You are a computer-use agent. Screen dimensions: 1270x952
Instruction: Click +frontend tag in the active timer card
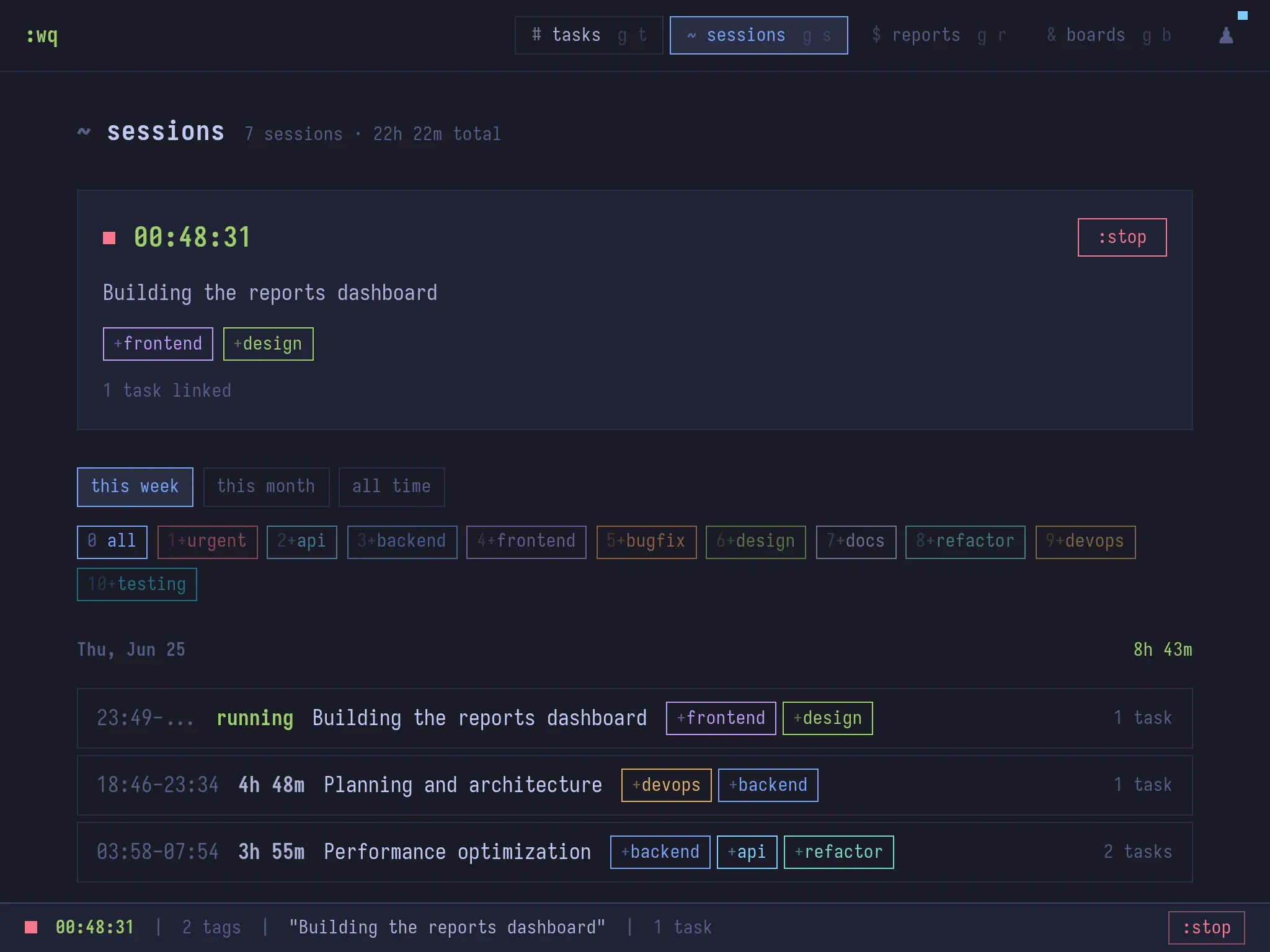[x=158, y=344]
